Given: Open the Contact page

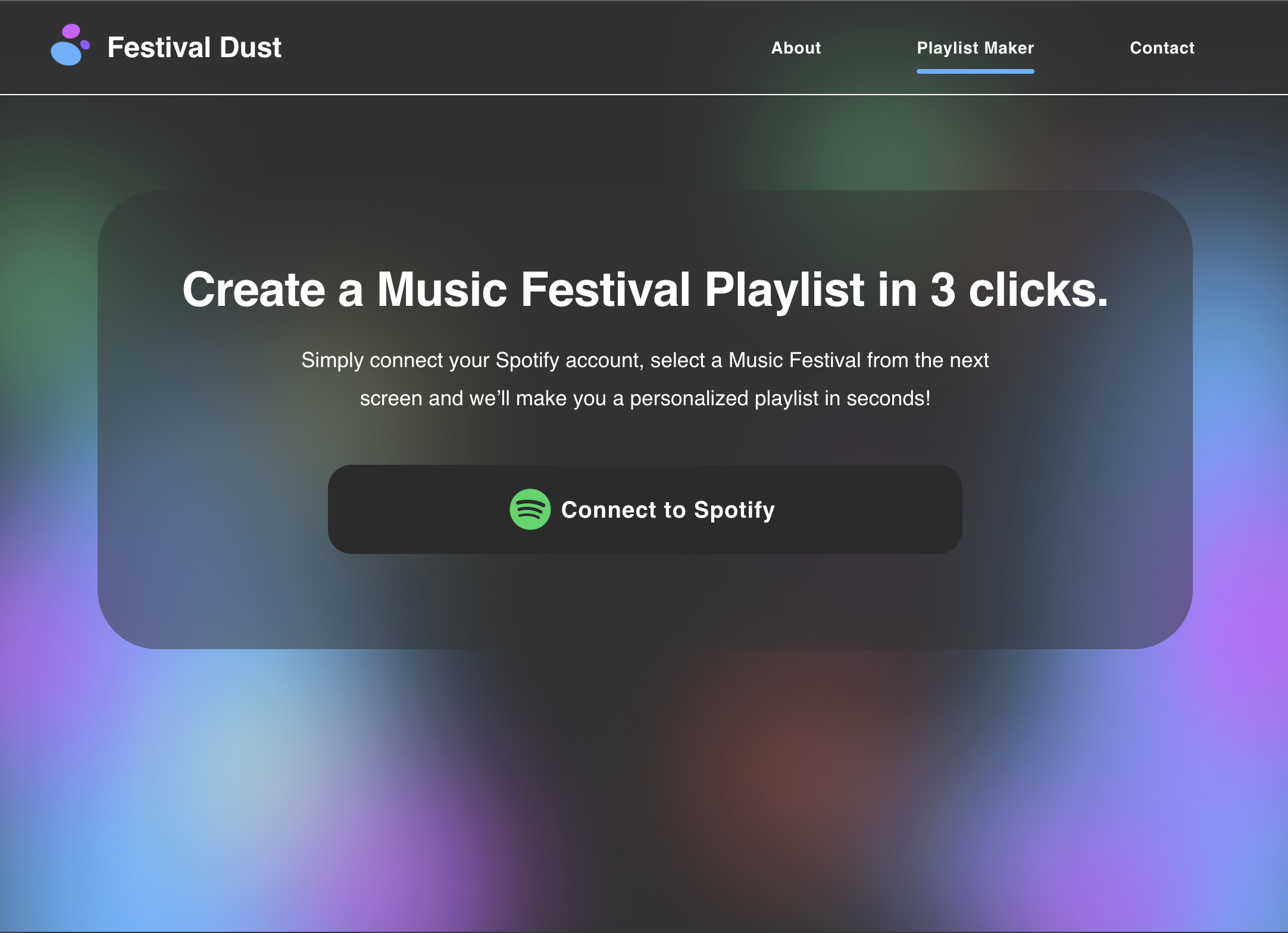Looking at the screenshot, I should tap(1162, 48).
